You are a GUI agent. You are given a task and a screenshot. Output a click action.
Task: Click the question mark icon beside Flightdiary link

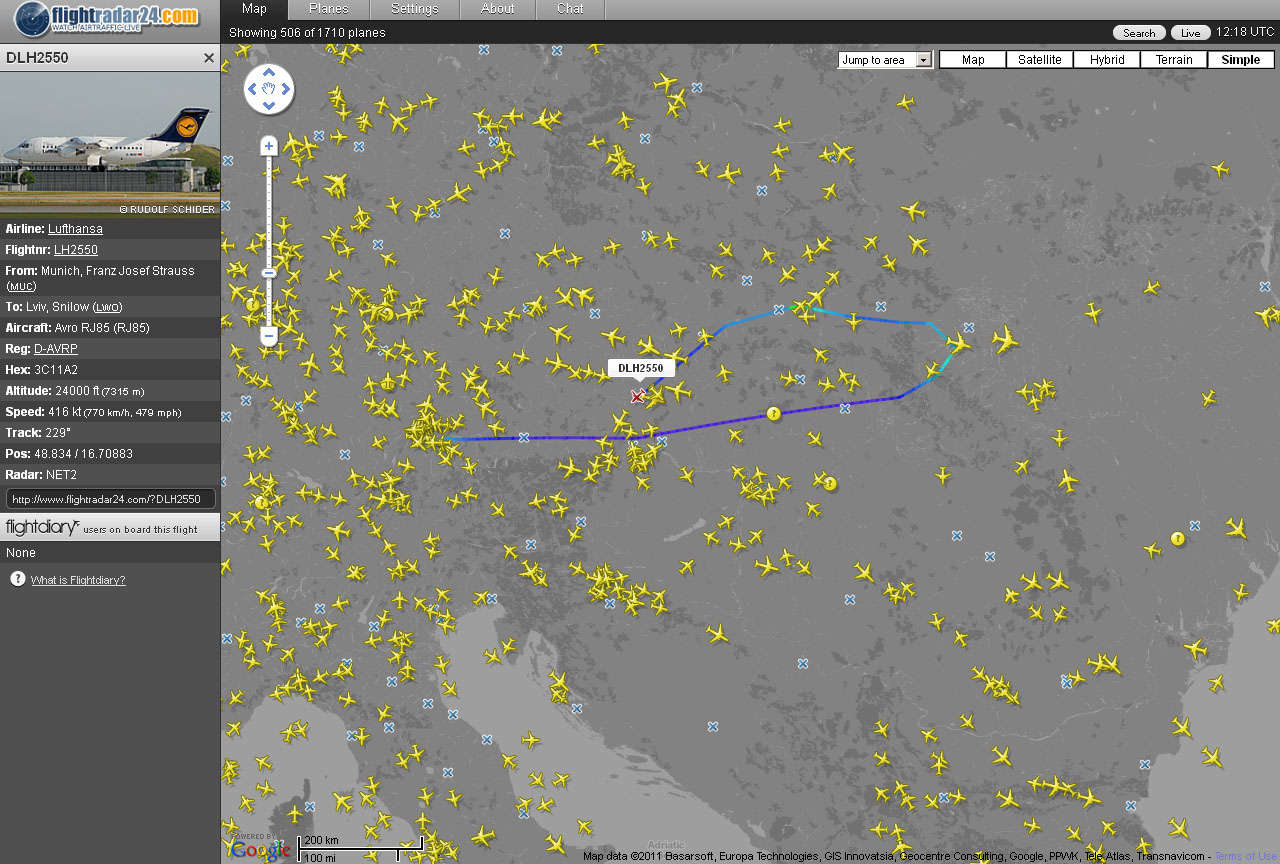click(x=17, y=579)
